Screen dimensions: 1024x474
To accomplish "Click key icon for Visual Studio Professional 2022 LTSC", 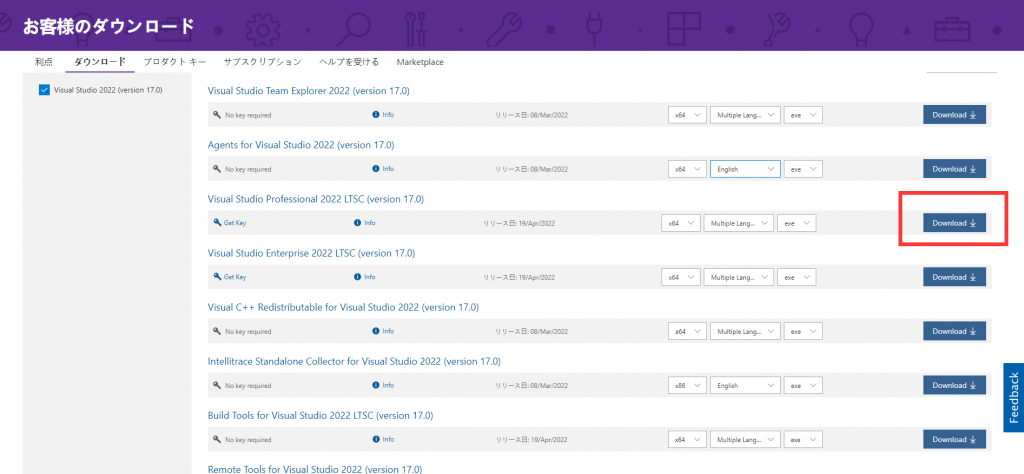I will tap(216, 223).
